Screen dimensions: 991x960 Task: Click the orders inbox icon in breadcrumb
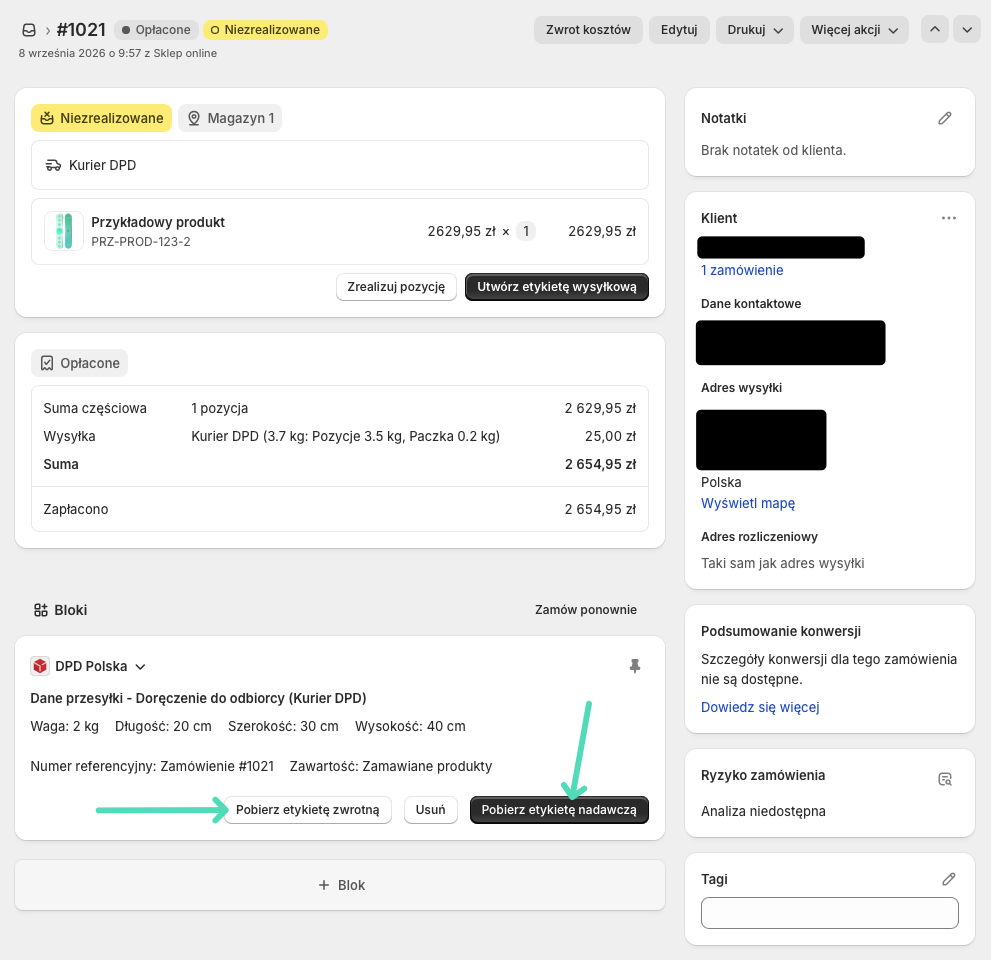coord(29,30)
